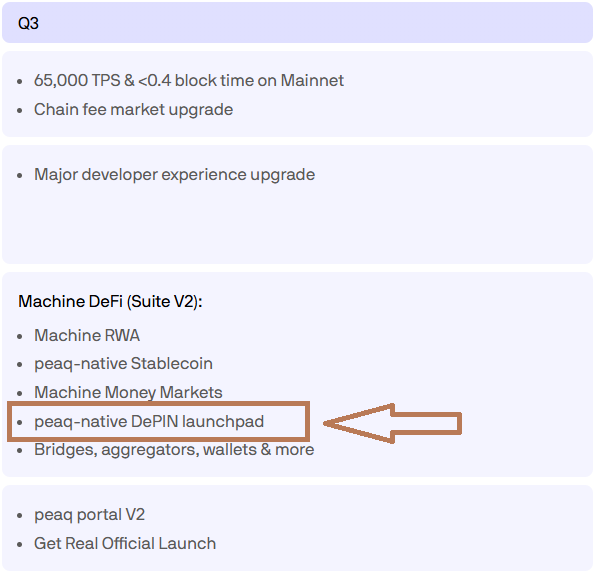Click Chain fee market upgrade text

(133, 110)
